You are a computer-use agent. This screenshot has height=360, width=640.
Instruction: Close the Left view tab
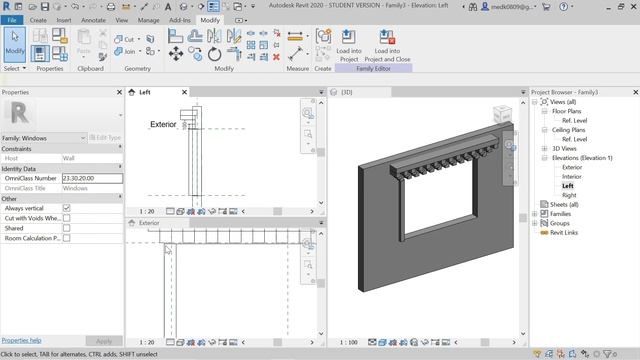pos(184,92)
